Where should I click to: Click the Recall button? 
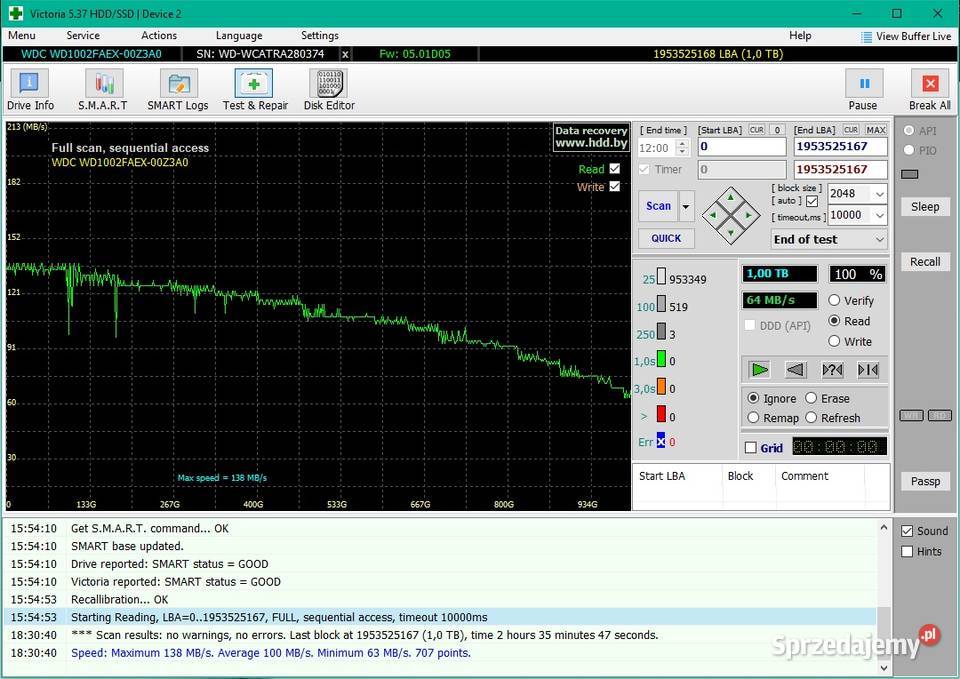coord(925,262)
